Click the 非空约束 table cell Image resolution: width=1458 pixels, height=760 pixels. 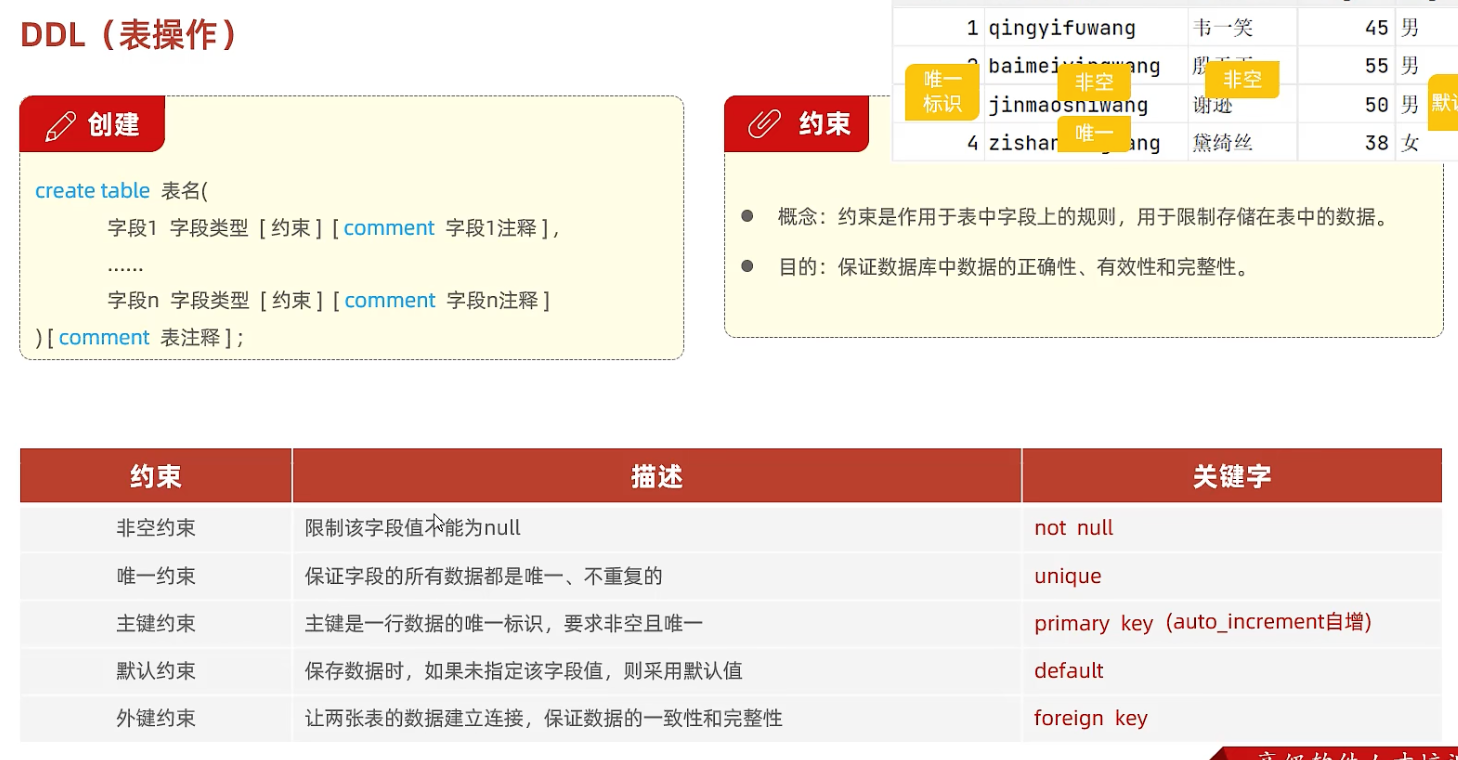point(156,528)
